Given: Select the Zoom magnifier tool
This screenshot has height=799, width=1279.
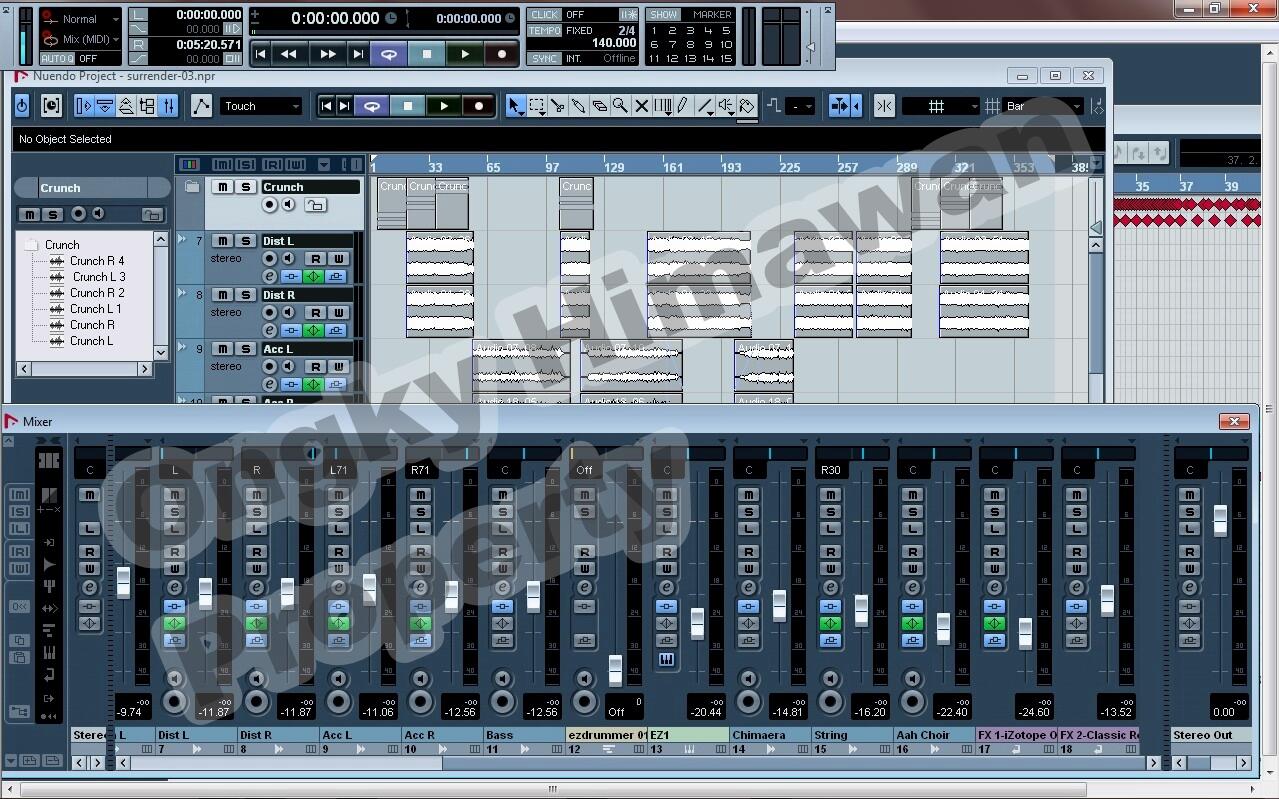Looking at the screenshot, I should (x=620, y=104).
